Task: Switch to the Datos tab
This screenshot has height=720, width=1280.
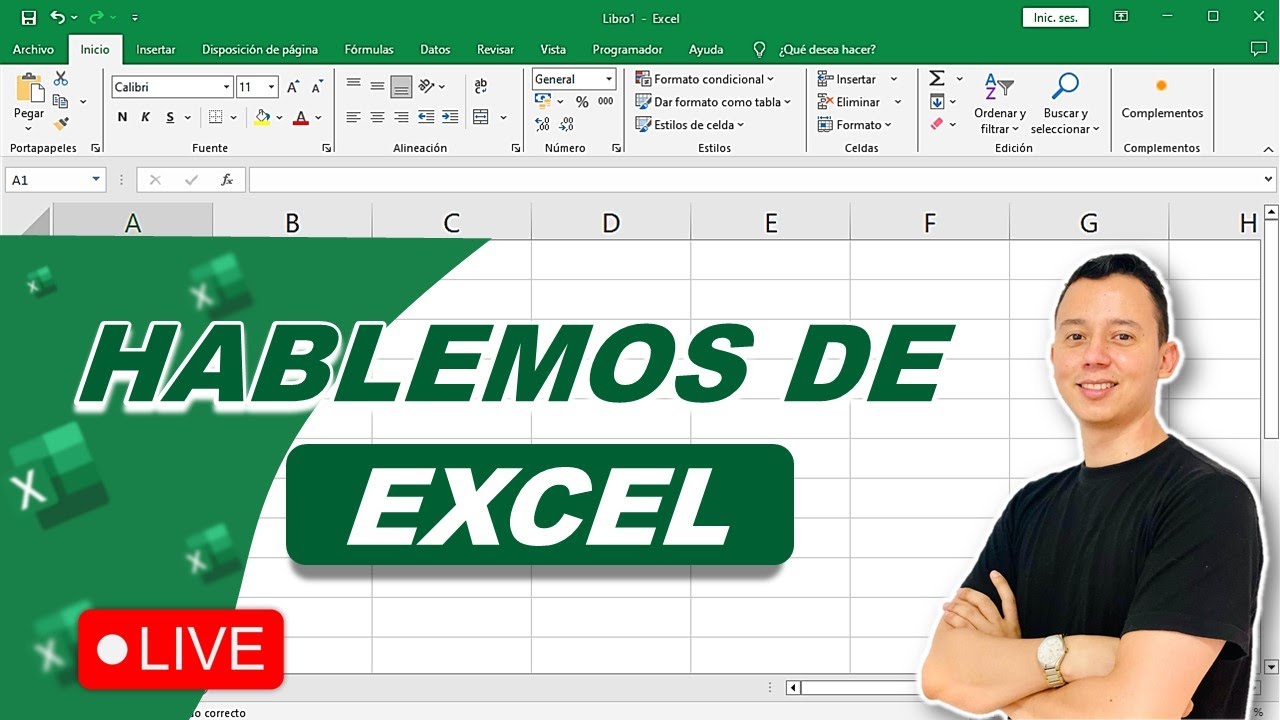Action: (435, 49)
